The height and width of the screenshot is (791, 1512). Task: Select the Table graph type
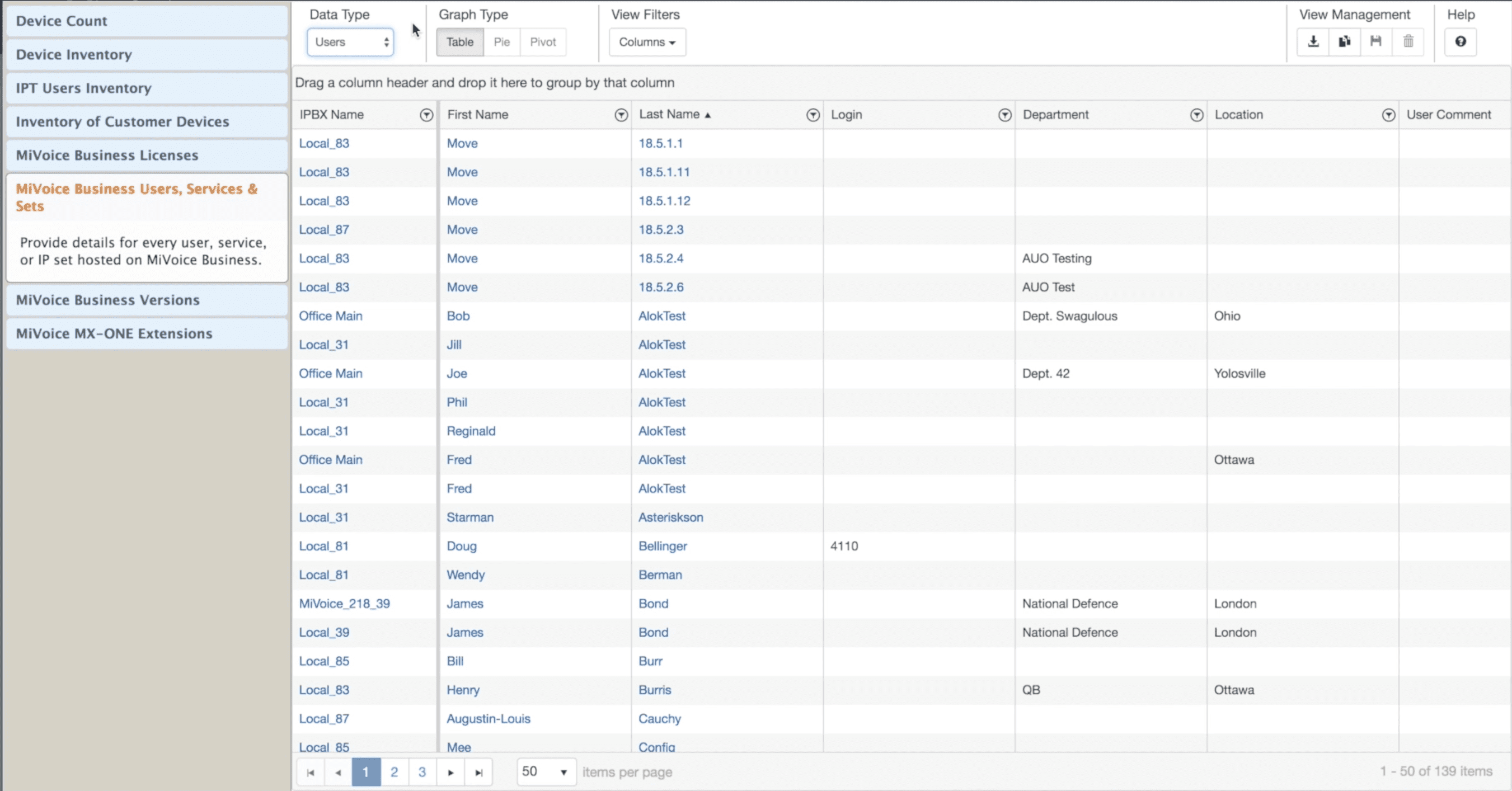coord(459,43)
